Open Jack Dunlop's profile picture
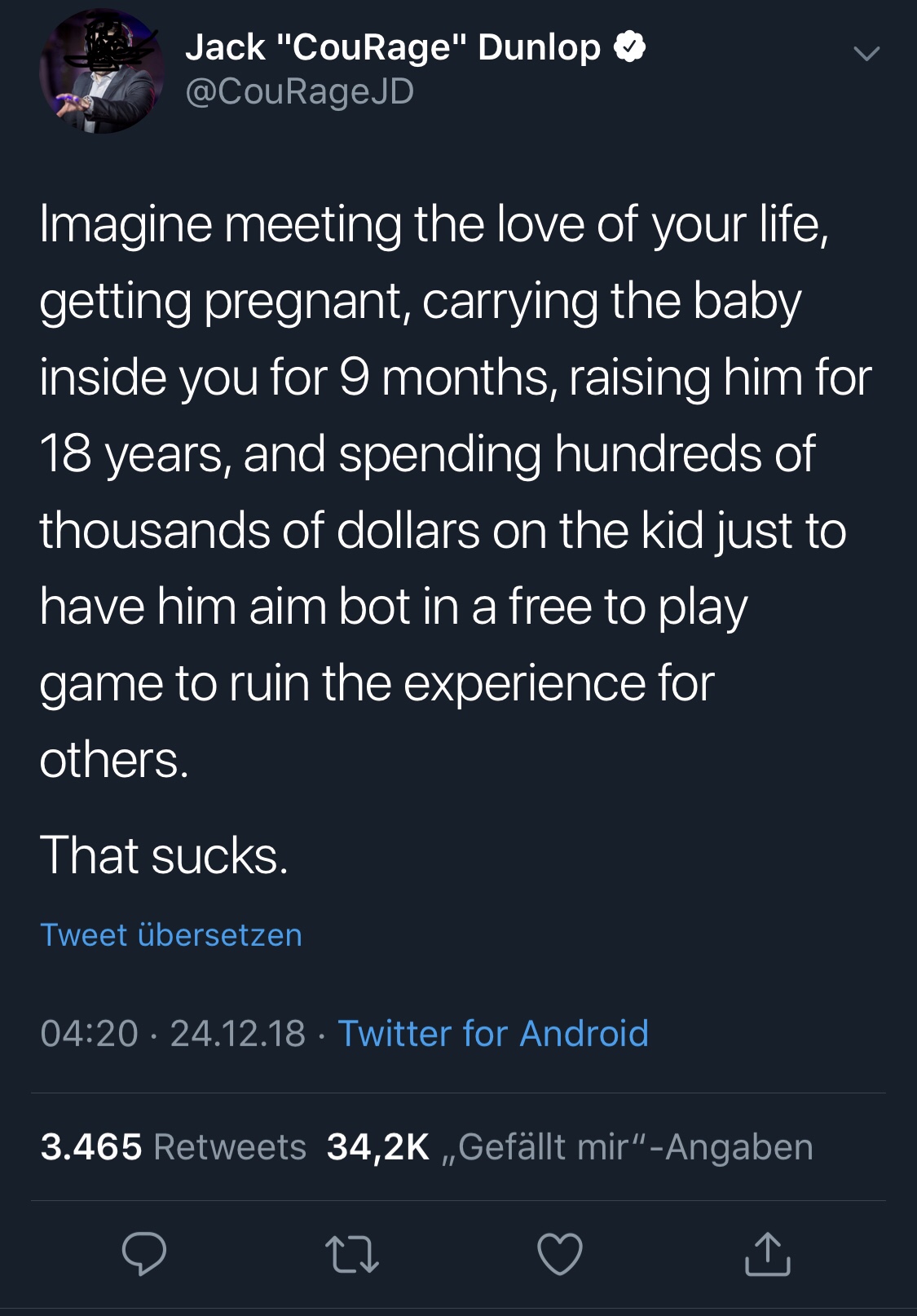Screen dimensions: 917x1316 (x=102, y=71)
